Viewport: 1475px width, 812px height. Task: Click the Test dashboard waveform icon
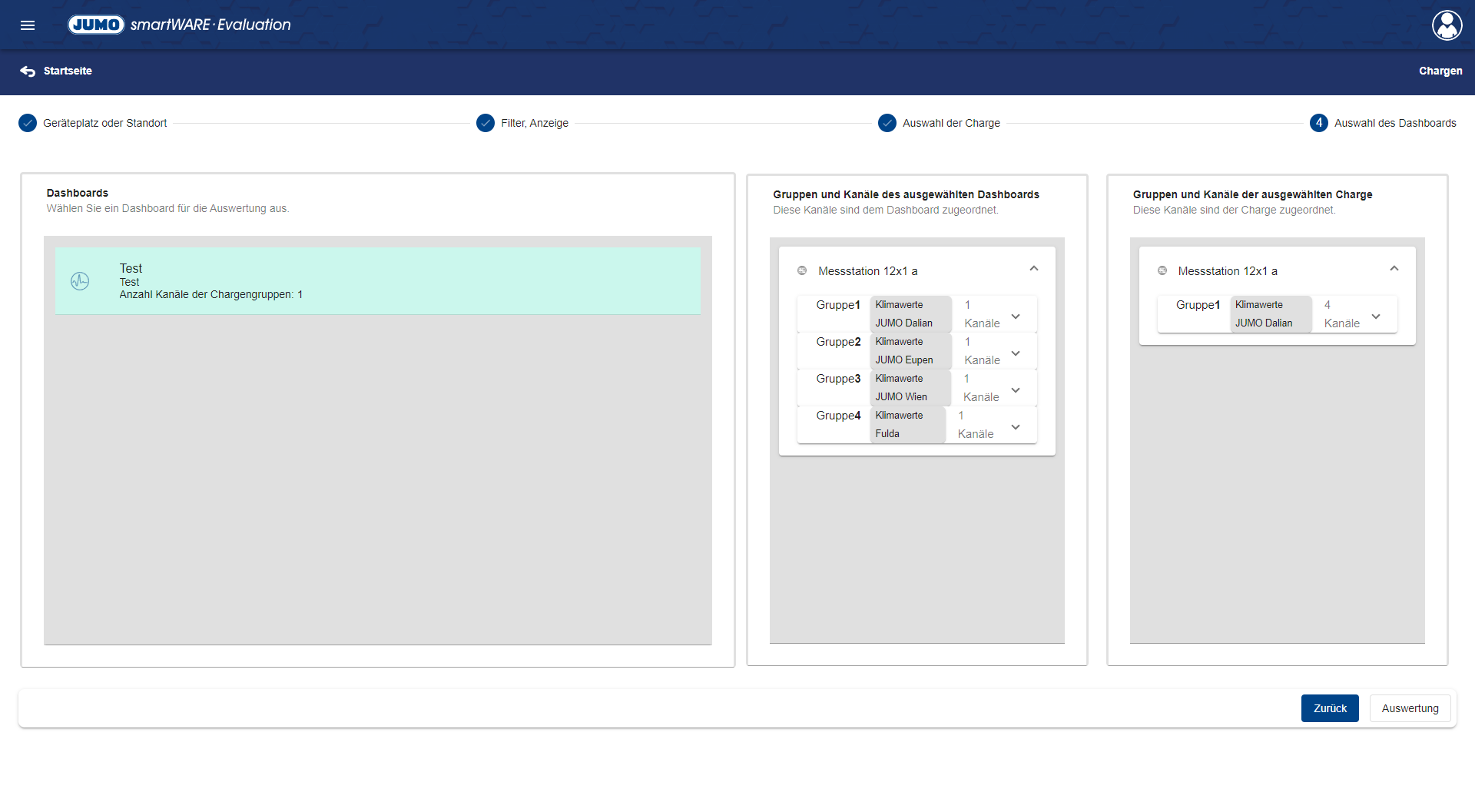[x=80, y=281]
